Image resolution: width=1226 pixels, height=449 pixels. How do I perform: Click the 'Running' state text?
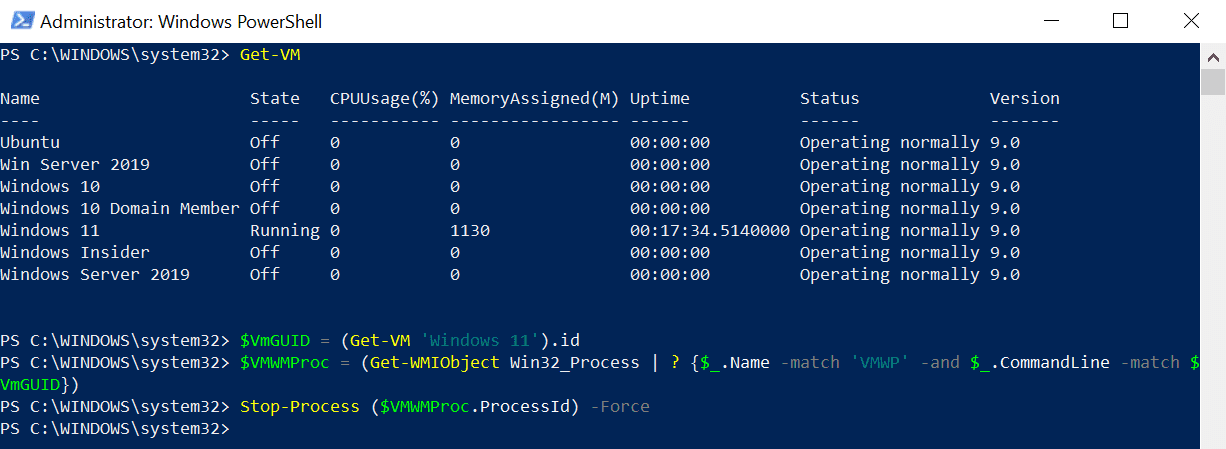pos(285,230)
